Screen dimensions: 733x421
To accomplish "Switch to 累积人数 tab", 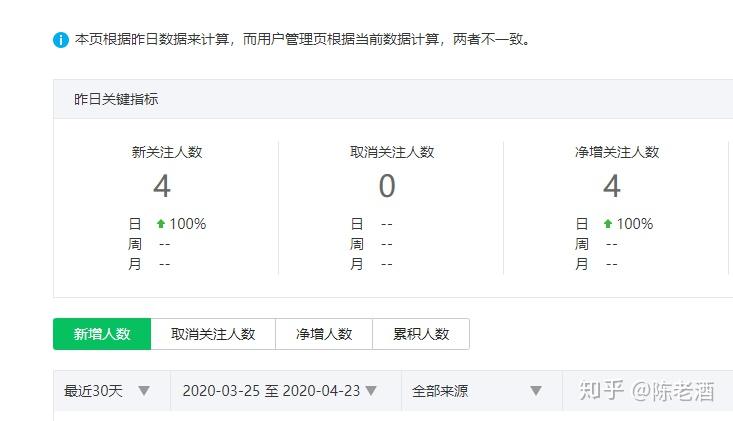I will 421,334.
